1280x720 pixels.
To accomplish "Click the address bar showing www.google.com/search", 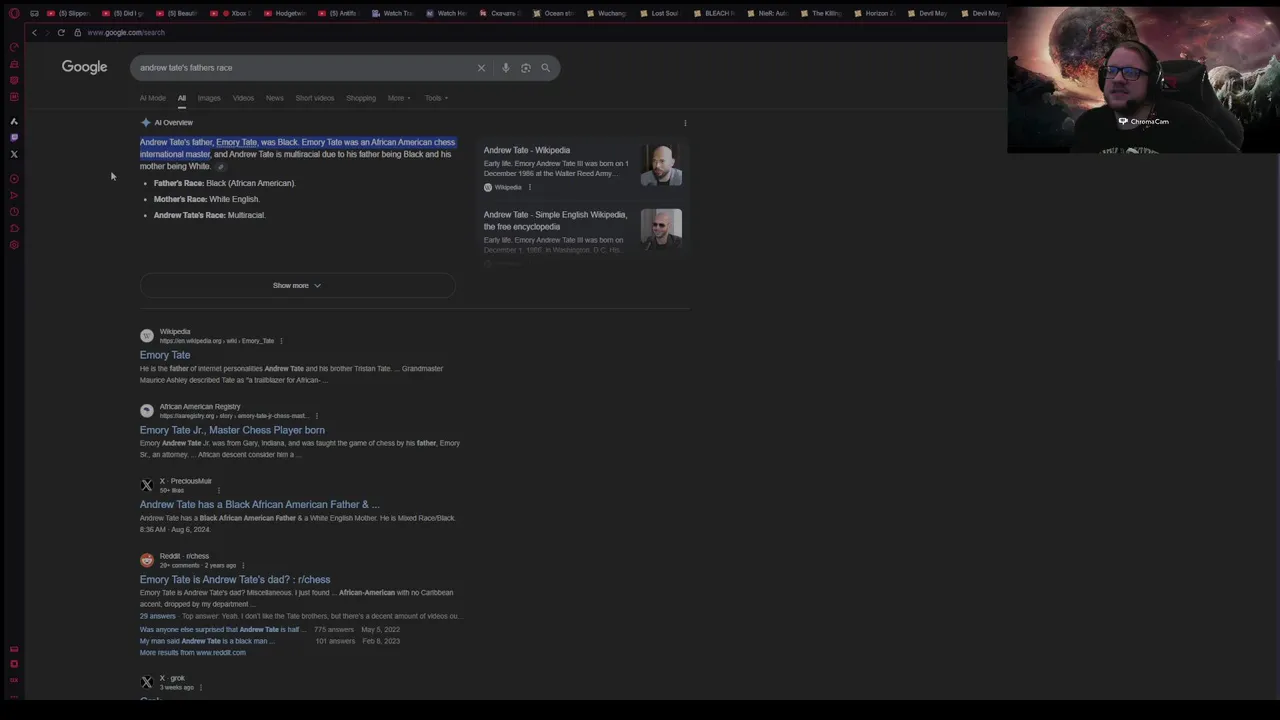I will [126, 32].
